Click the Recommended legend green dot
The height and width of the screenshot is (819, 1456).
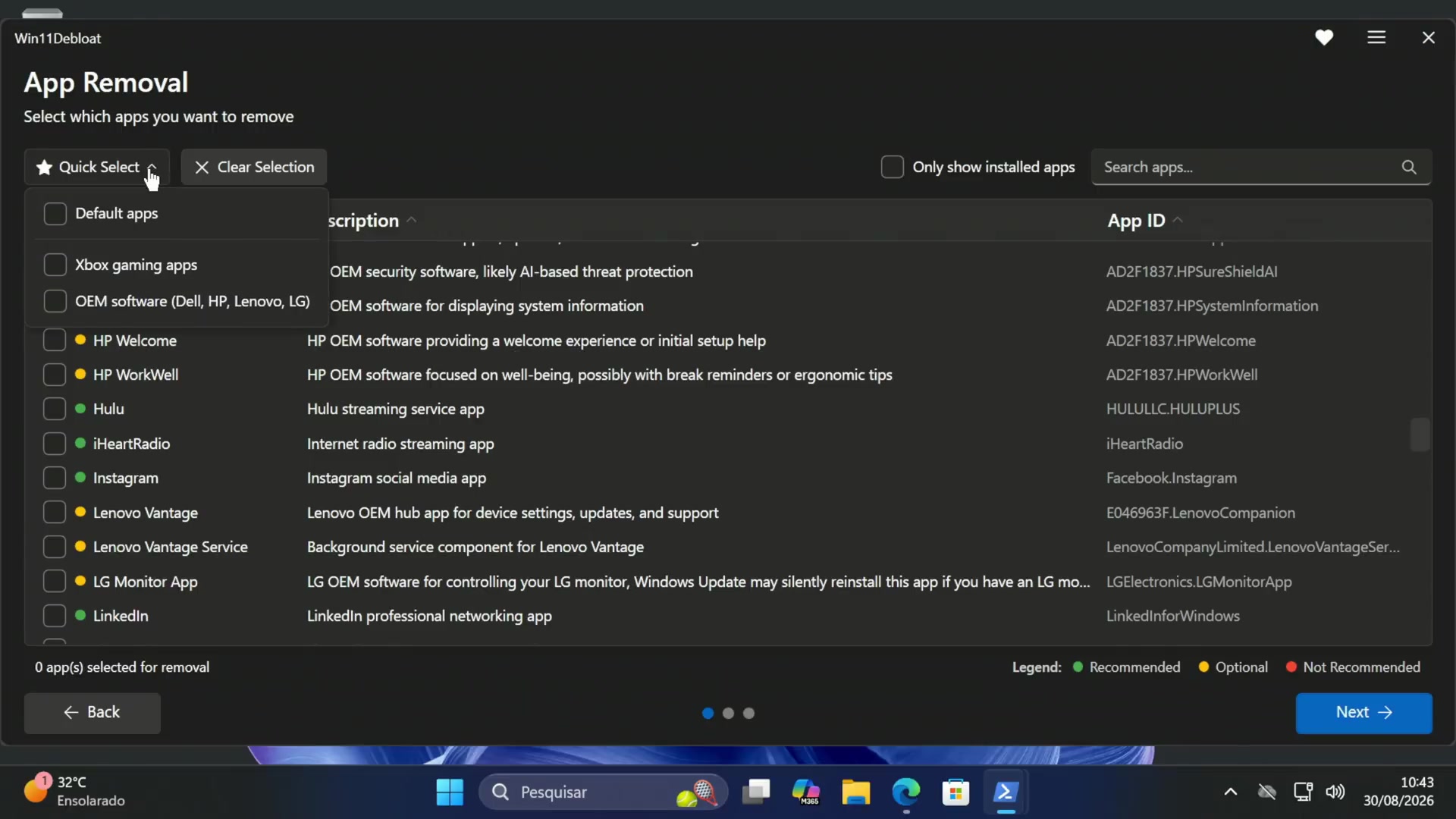point(1078,667)
